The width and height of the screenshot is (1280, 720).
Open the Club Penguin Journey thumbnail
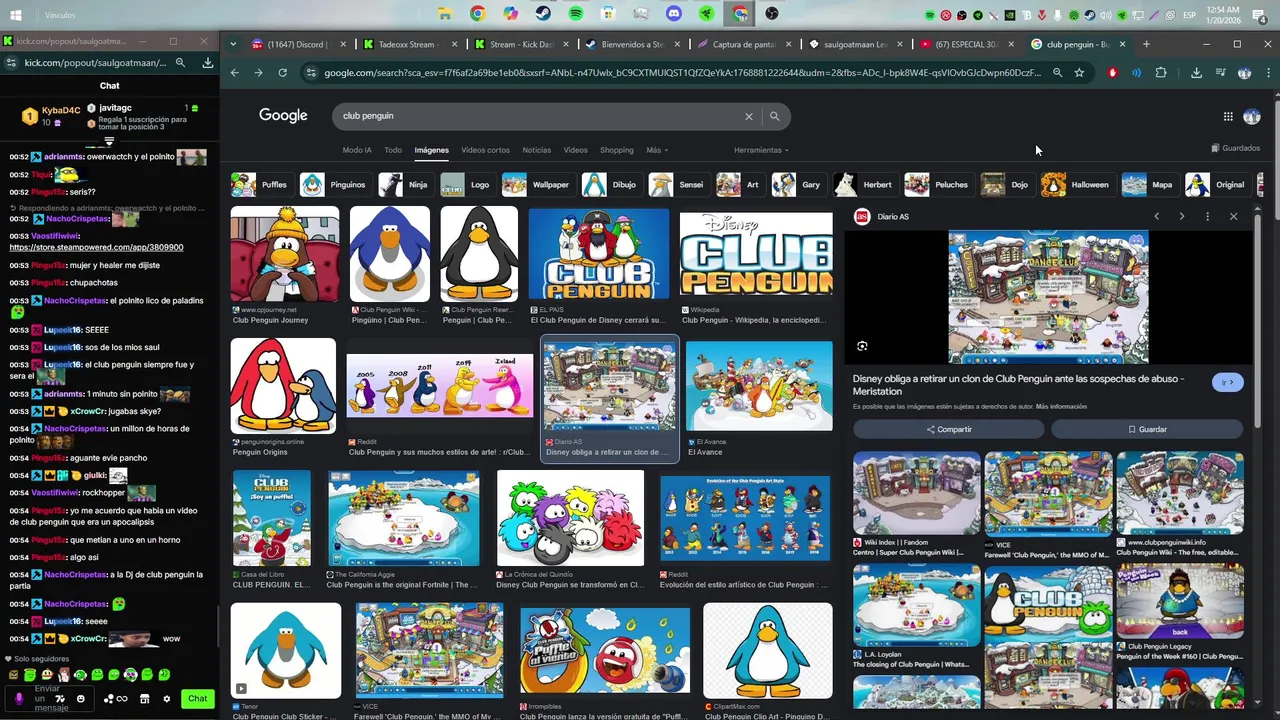point(285,254)
